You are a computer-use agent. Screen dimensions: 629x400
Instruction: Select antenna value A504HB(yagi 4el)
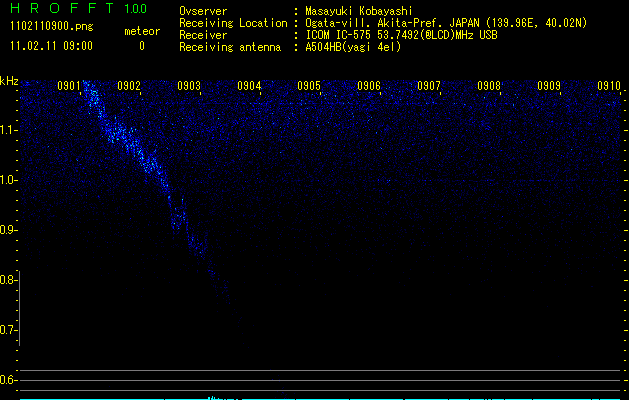click(353, 47)
